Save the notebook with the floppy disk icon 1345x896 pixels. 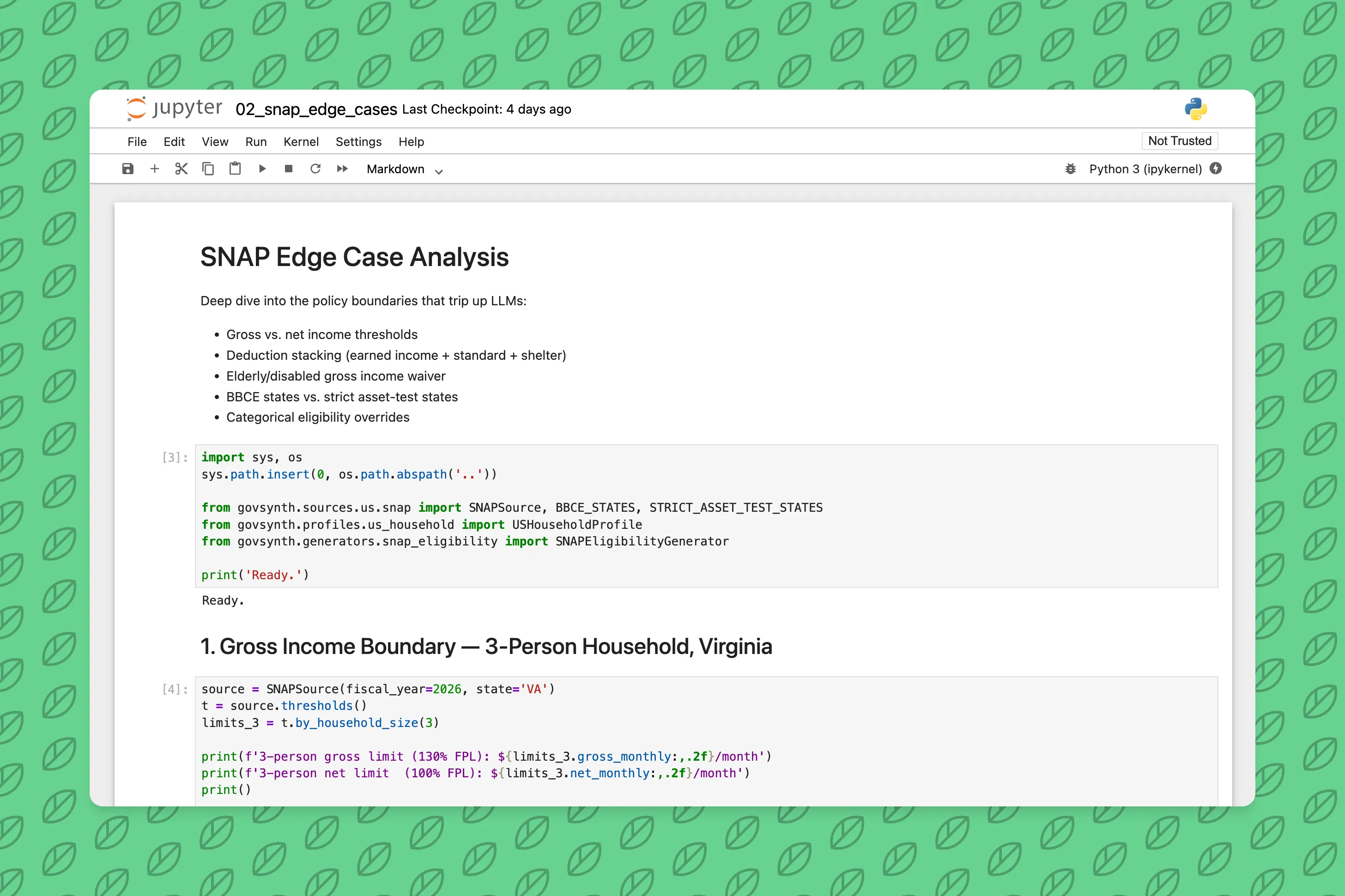127,169
